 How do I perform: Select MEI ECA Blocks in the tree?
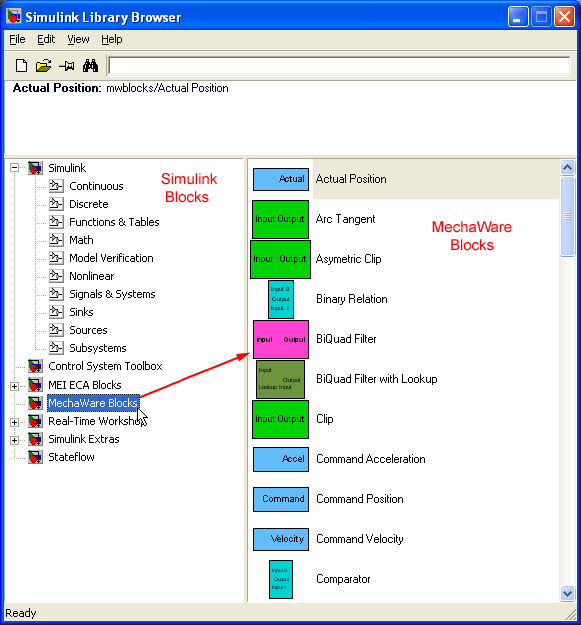point(84,385)
